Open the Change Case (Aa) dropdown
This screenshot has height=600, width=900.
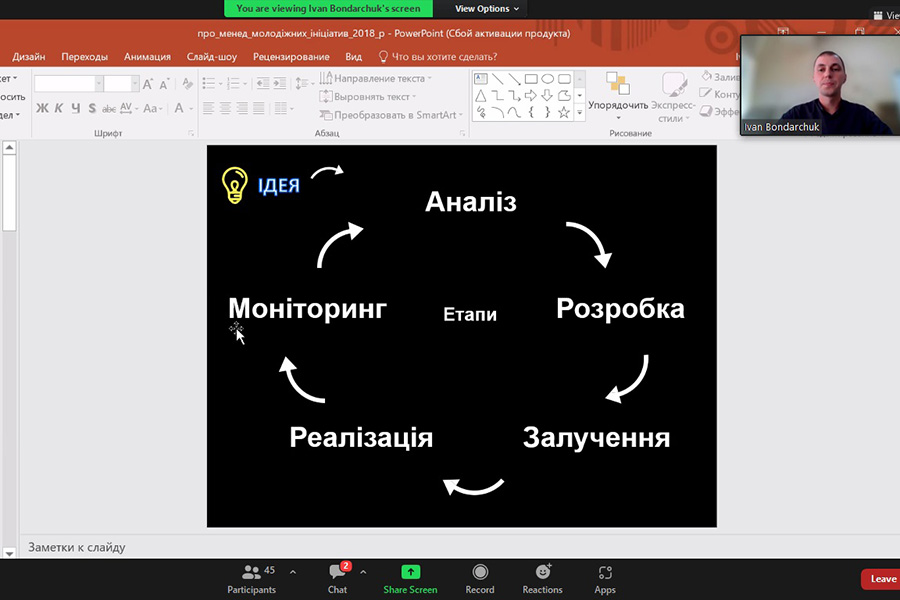153,108
